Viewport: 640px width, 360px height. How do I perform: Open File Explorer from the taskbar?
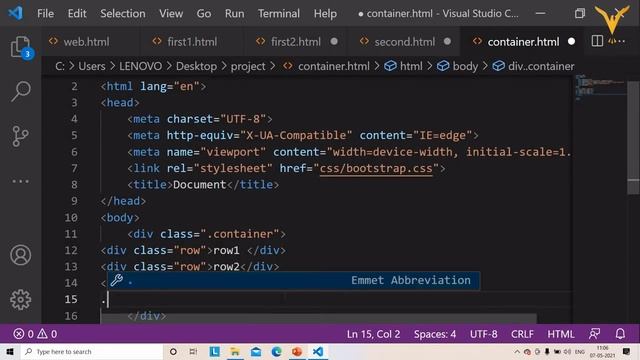[x=235, y=351]
